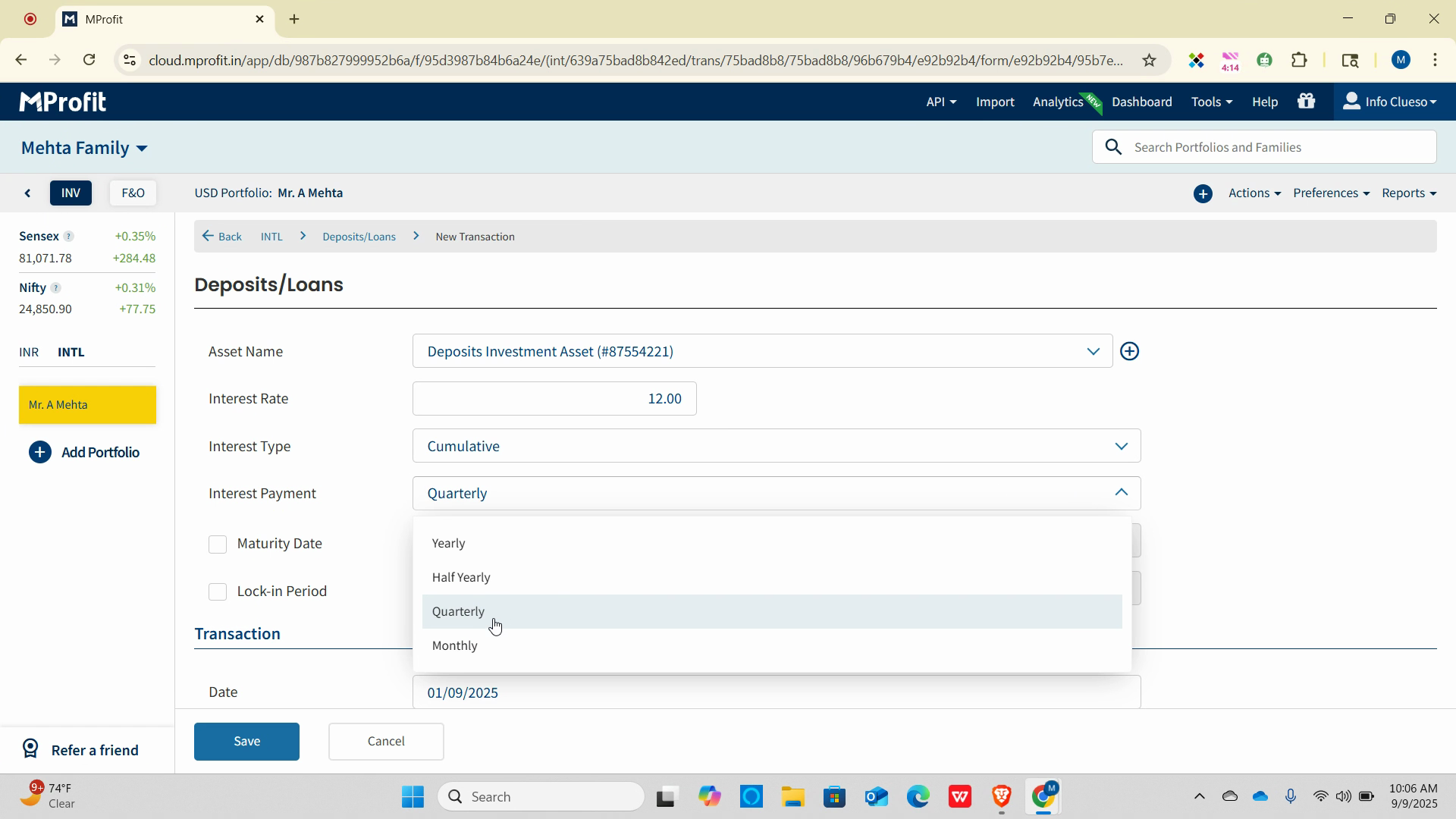Screen dimensions: 1456x819
Task: Open the Asset Name dropdown
Action: pyautogui.click(x=762, y=351)
